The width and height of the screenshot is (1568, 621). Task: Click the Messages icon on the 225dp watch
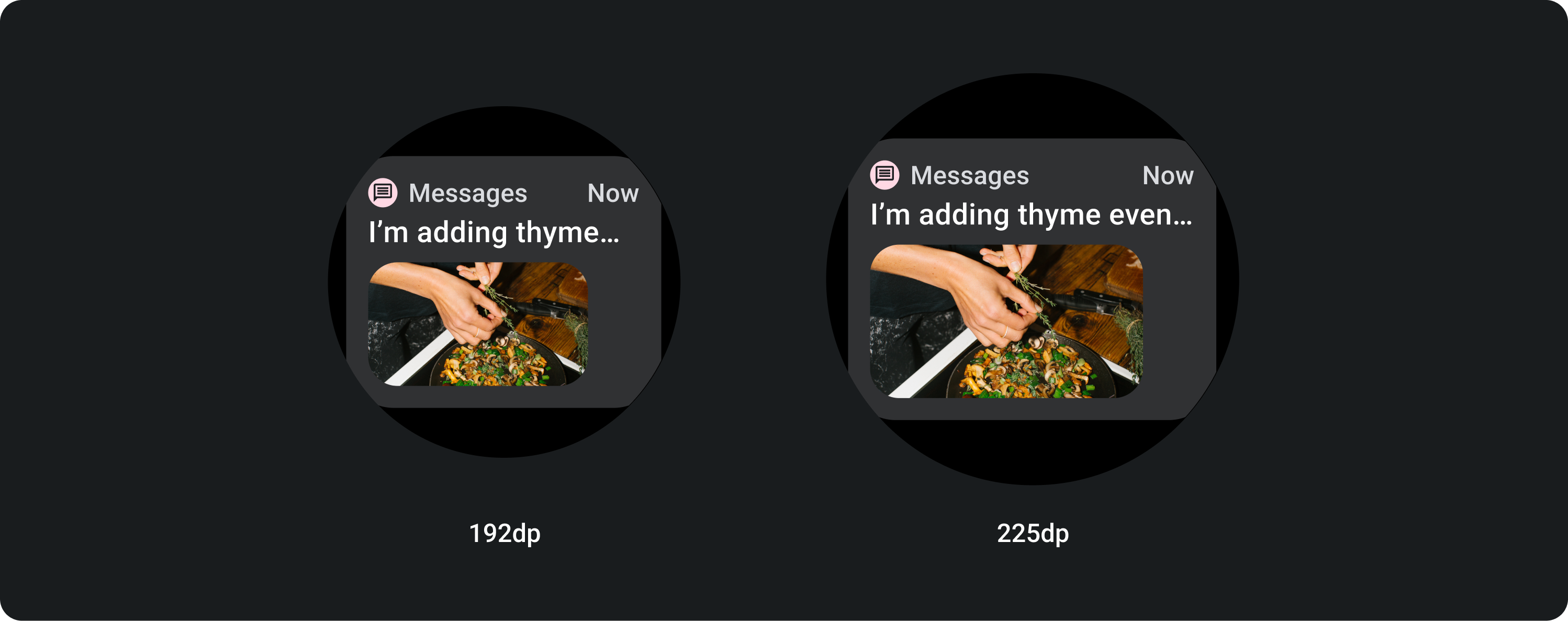click(884, 175)
